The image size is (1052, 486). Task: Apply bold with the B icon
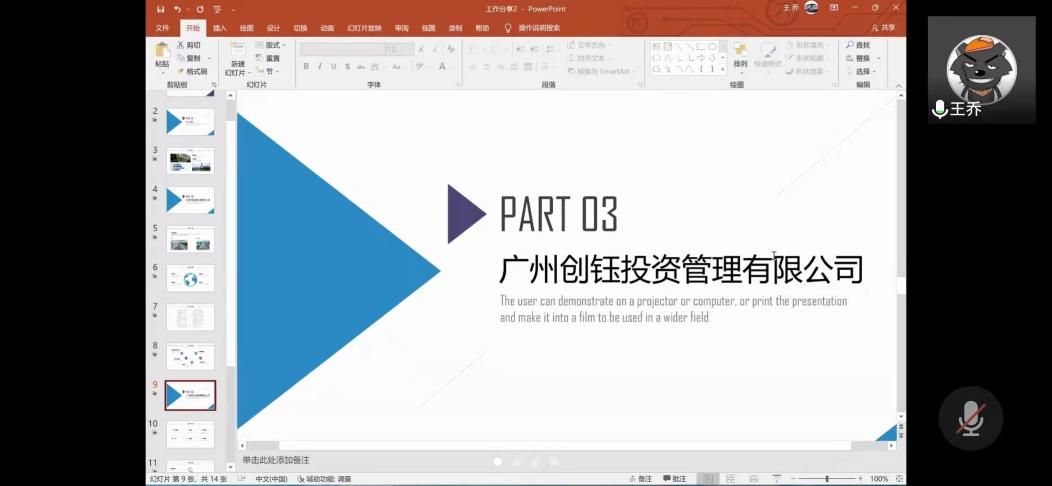(x=306, y=66)
